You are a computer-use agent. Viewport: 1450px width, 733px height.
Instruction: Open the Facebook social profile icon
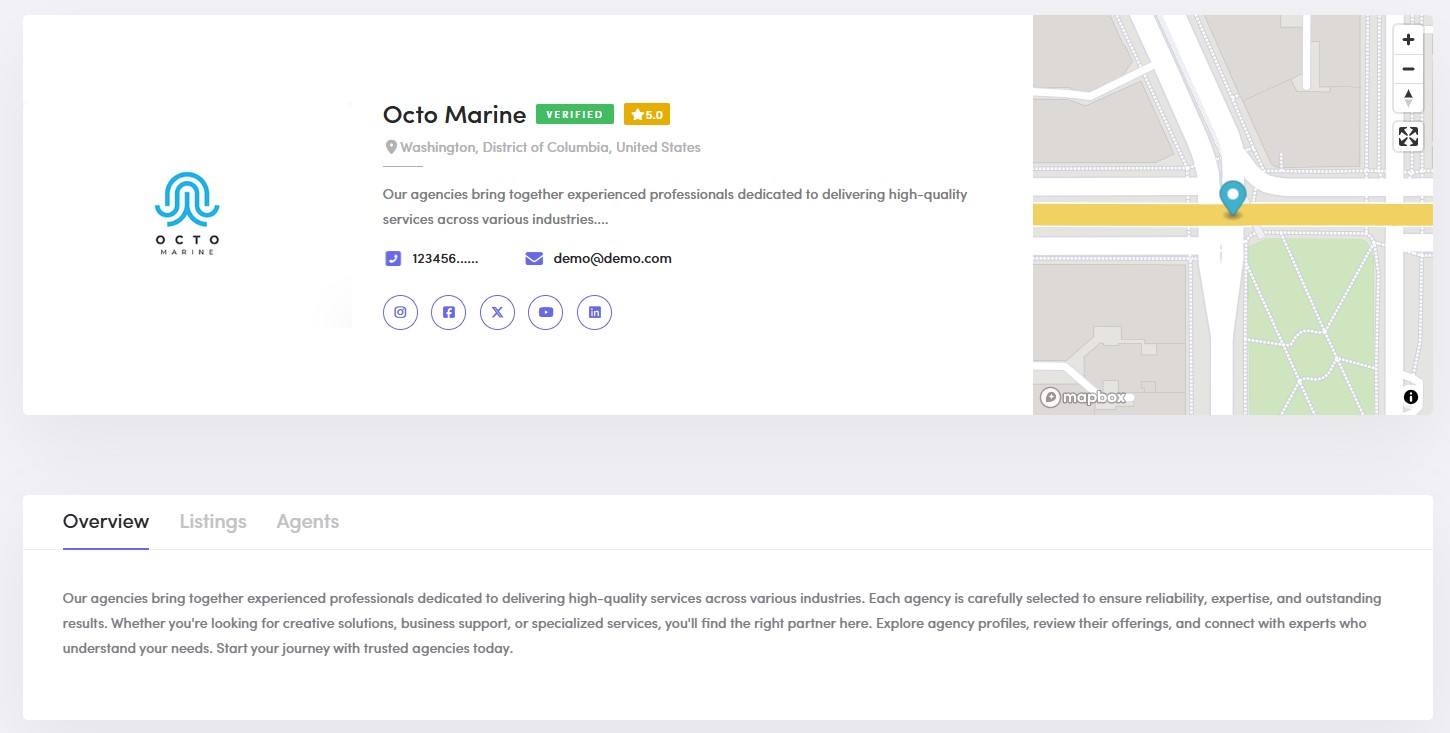[449, 312]
